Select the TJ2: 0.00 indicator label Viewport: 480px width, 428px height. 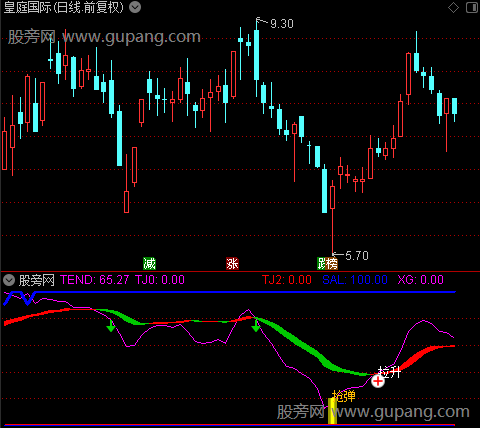(x=287, y=280)
